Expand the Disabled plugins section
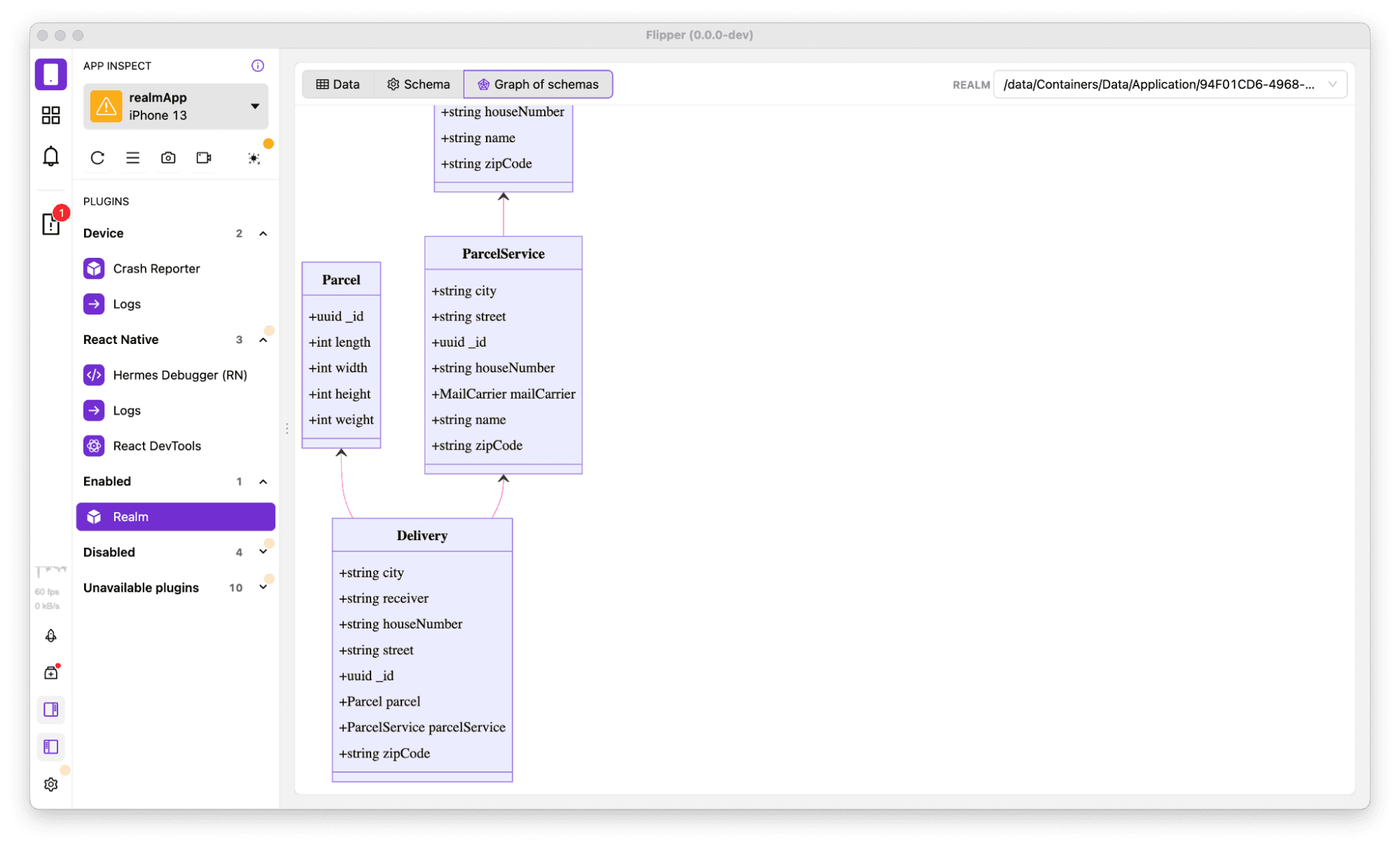This screenshot has height=847, width=1400. 263,552
